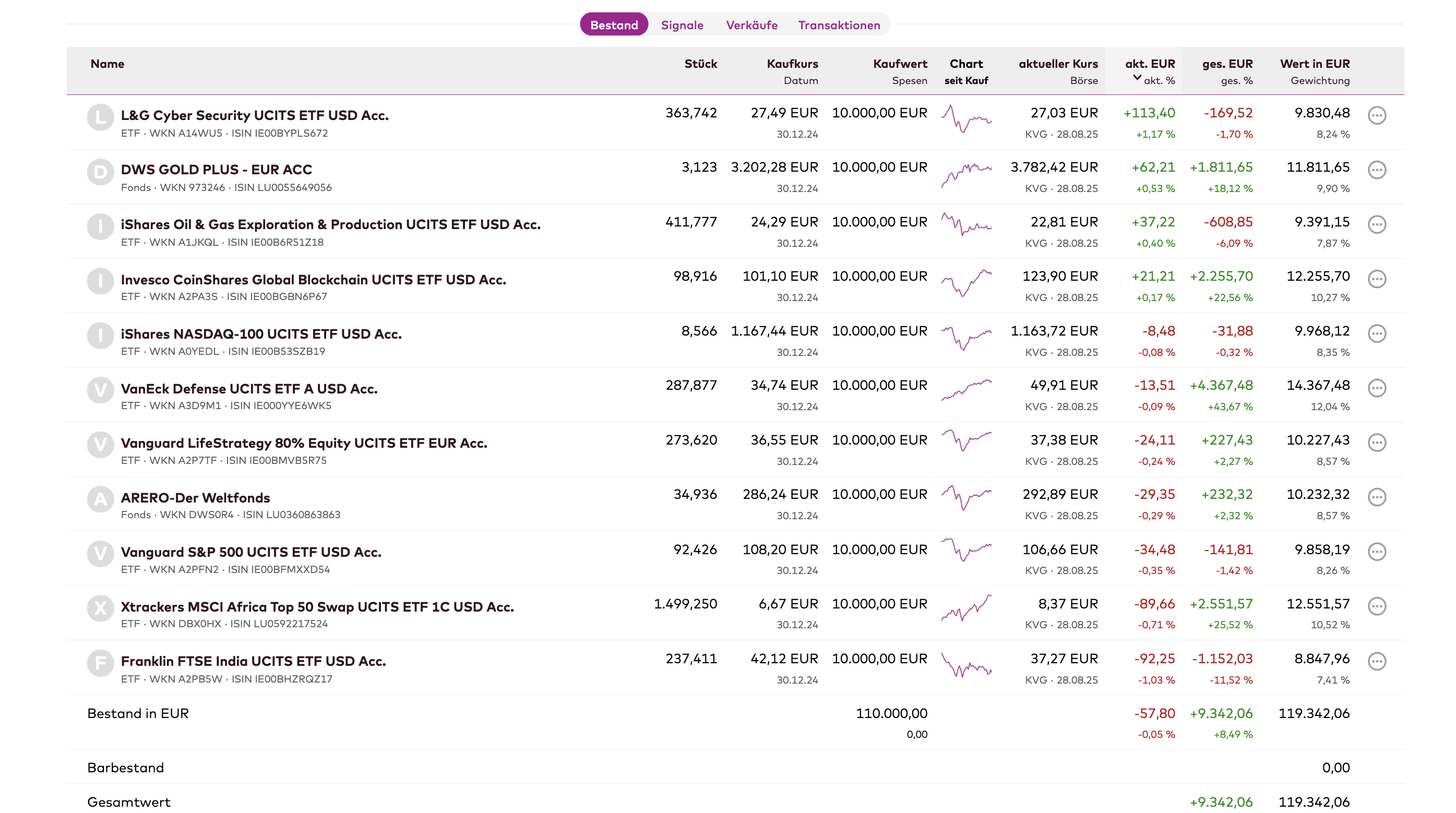Click three-dot icon for ARERO-Der Weltfonds
The height and width of the screenshot is (813, 1456).
tap(1376, 497)
